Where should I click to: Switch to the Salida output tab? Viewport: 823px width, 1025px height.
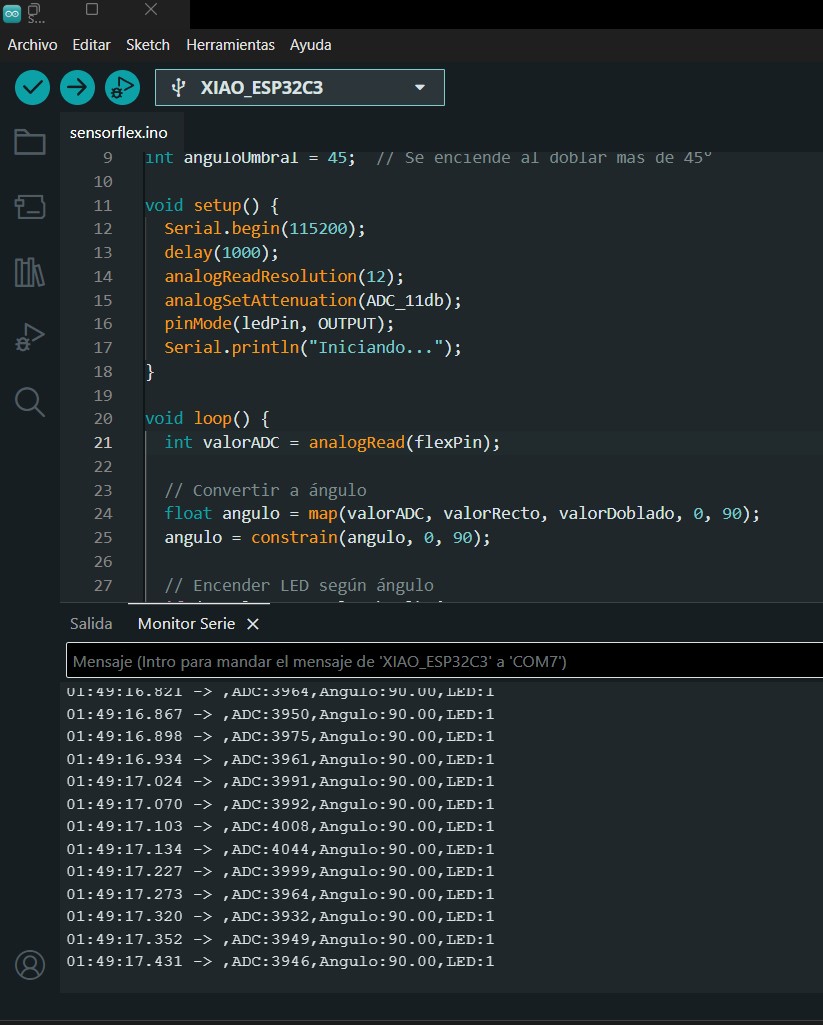click(91, 624)
